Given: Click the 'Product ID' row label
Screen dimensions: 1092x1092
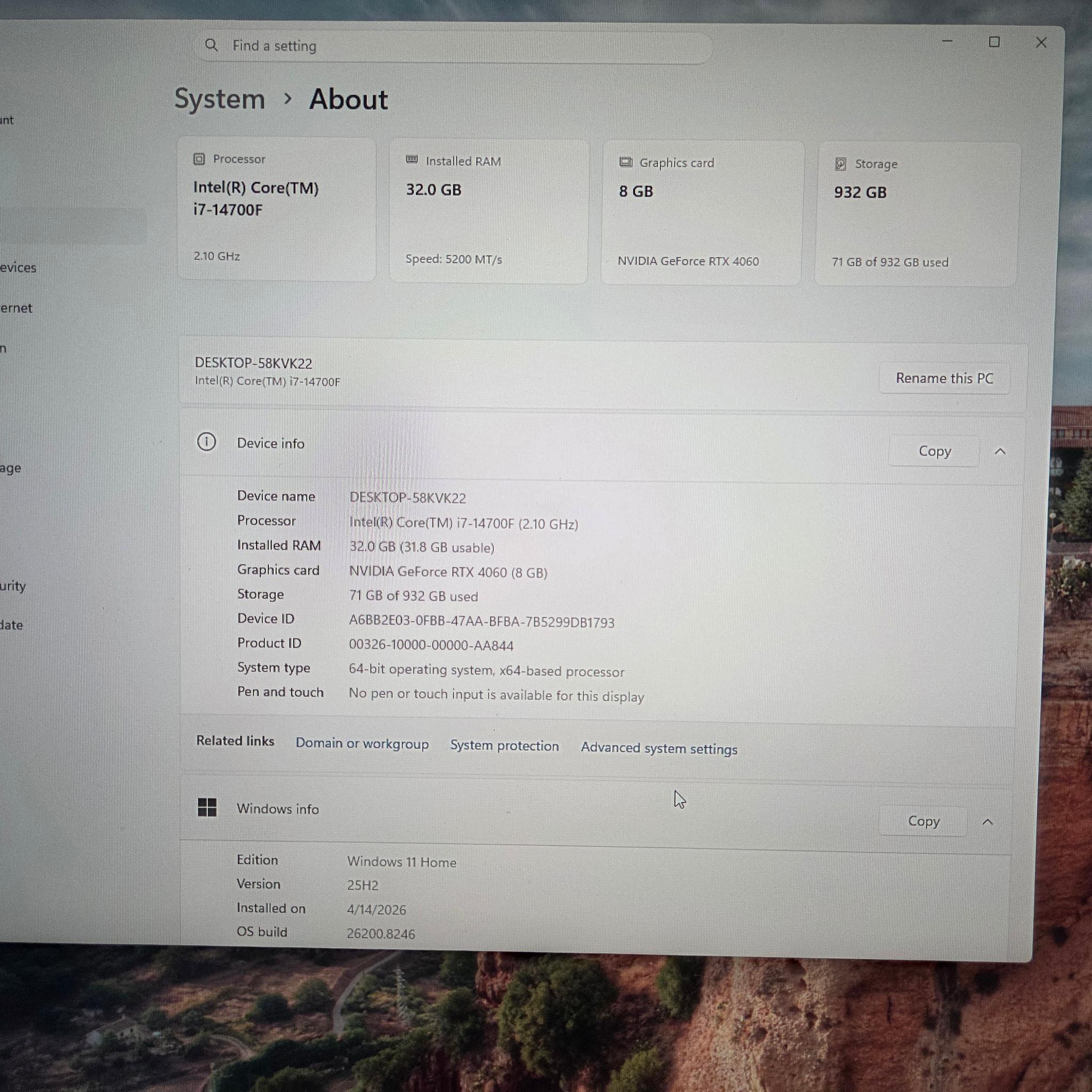Looking at the screenshot, I should click(x=269, y=643).
